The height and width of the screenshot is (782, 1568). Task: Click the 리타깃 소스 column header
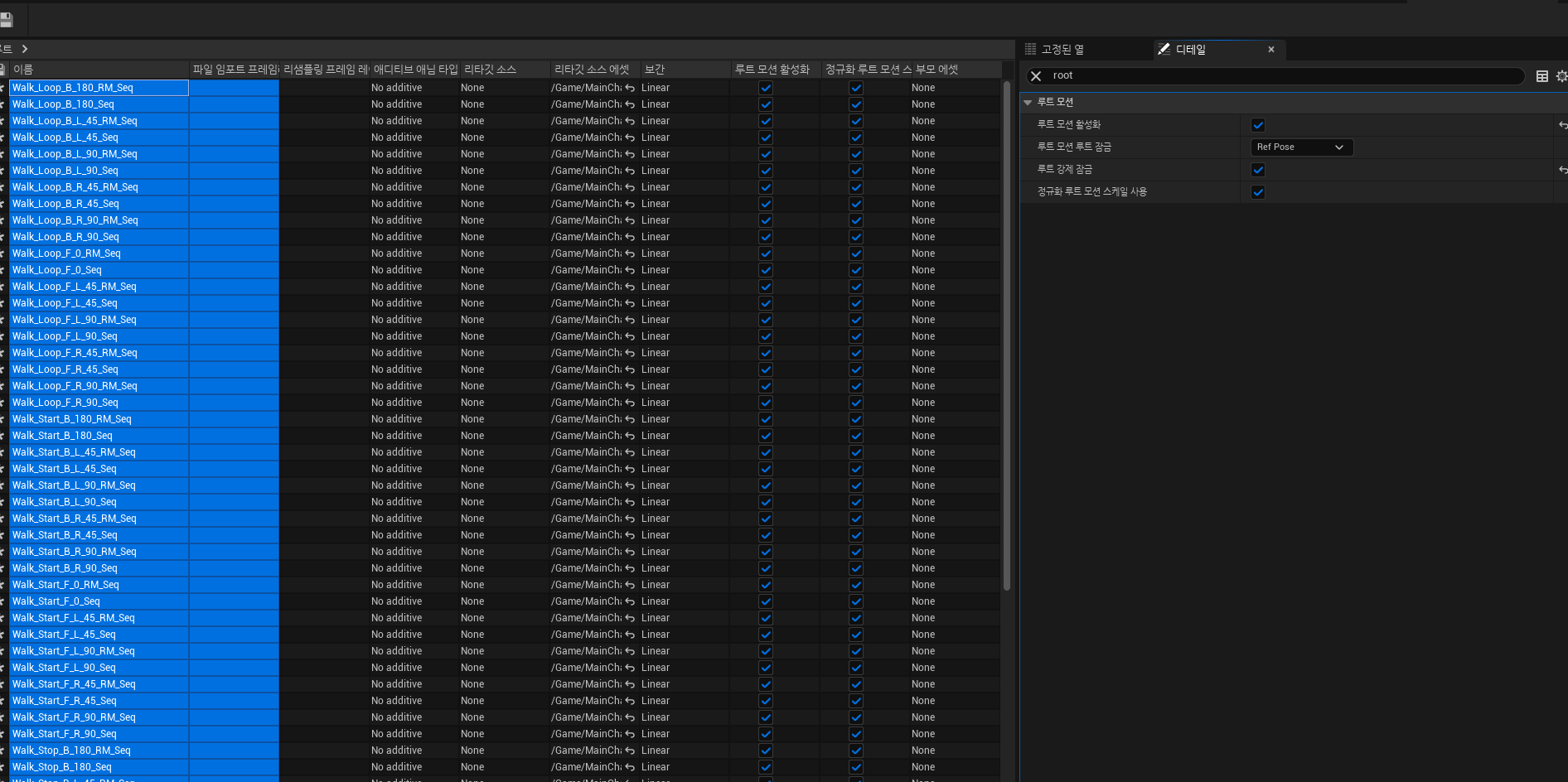point(505,70)
